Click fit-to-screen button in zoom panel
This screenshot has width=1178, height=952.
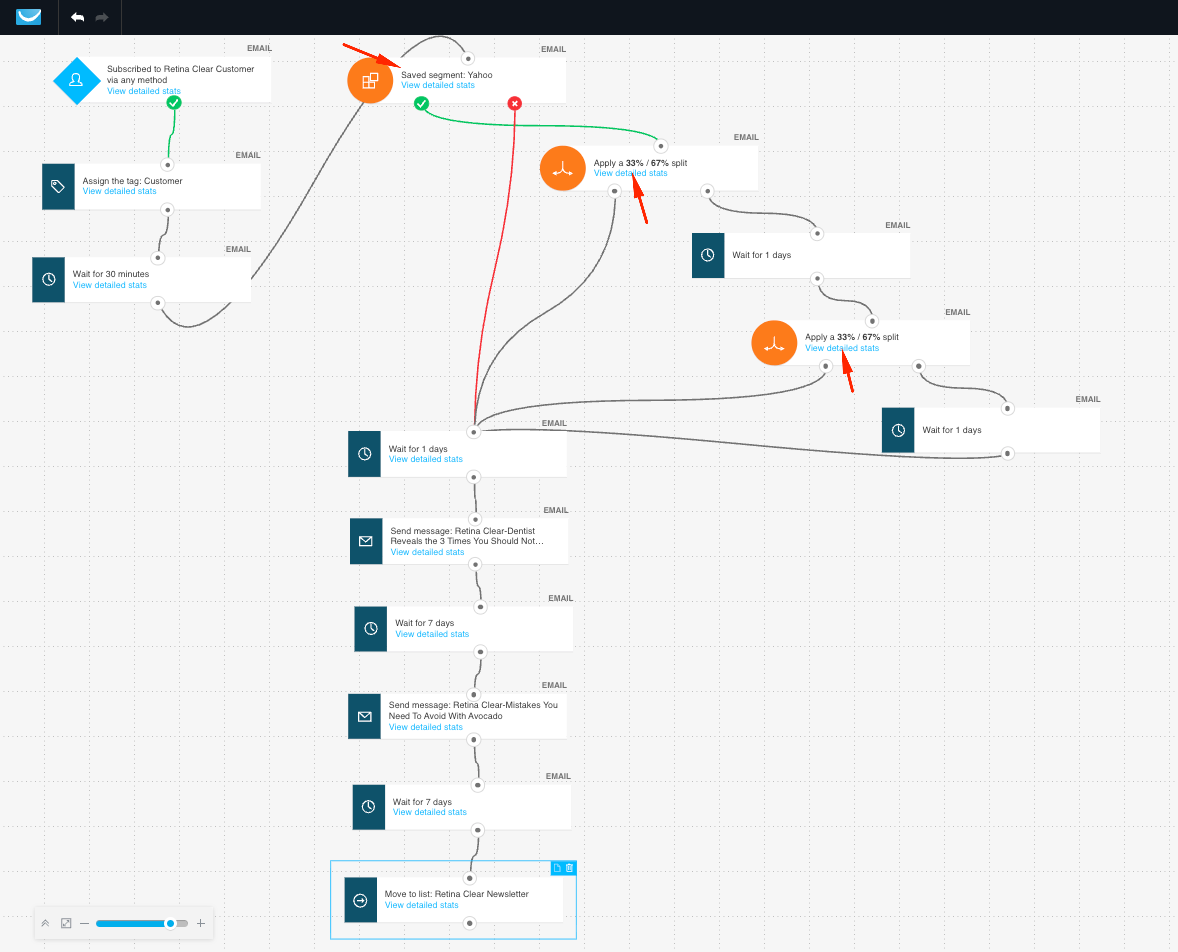click(x=66, y=923)
